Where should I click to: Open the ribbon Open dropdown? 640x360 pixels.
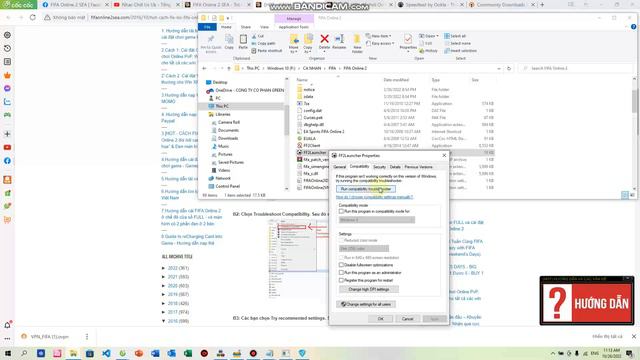(x=429, y=36)
